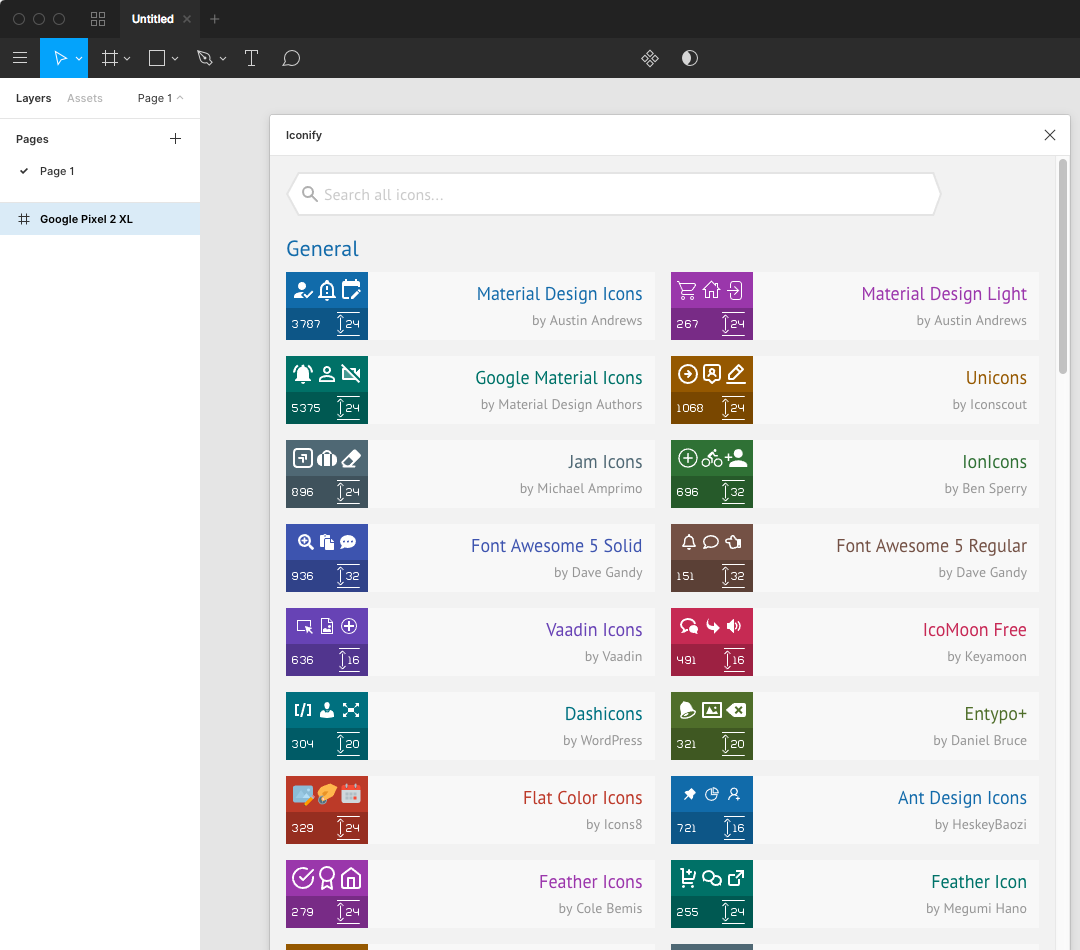Open Ant Design Icons collection
Viewport: 1080px width, 950px height.
coord(855,810)
